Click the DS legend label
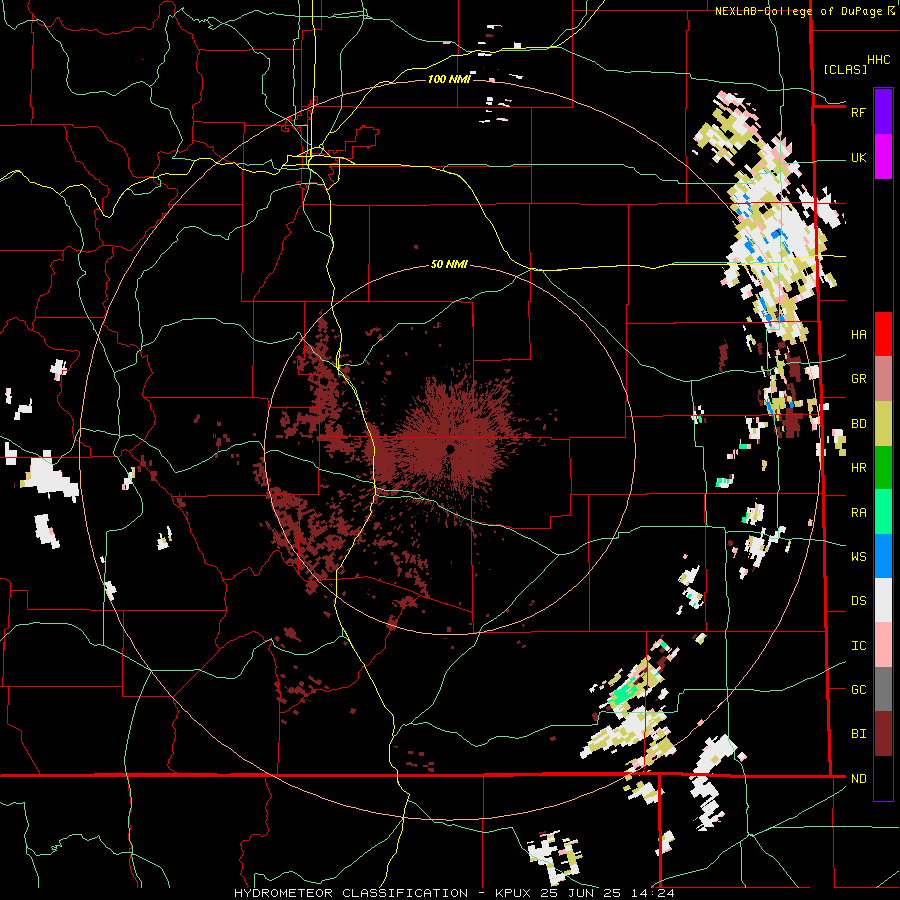Viewport: 900px width, 900px height. point(858,601)
